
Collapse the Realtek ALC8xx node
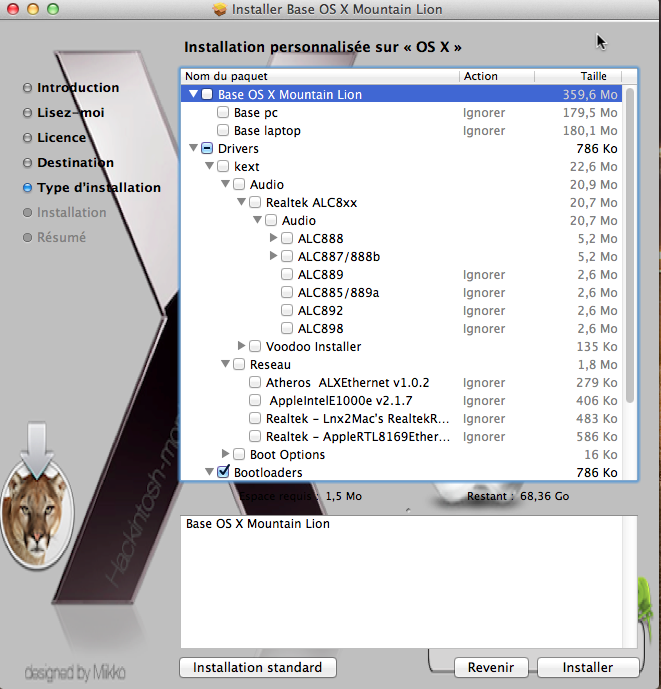pyautogui.click(x=241, y=202)
